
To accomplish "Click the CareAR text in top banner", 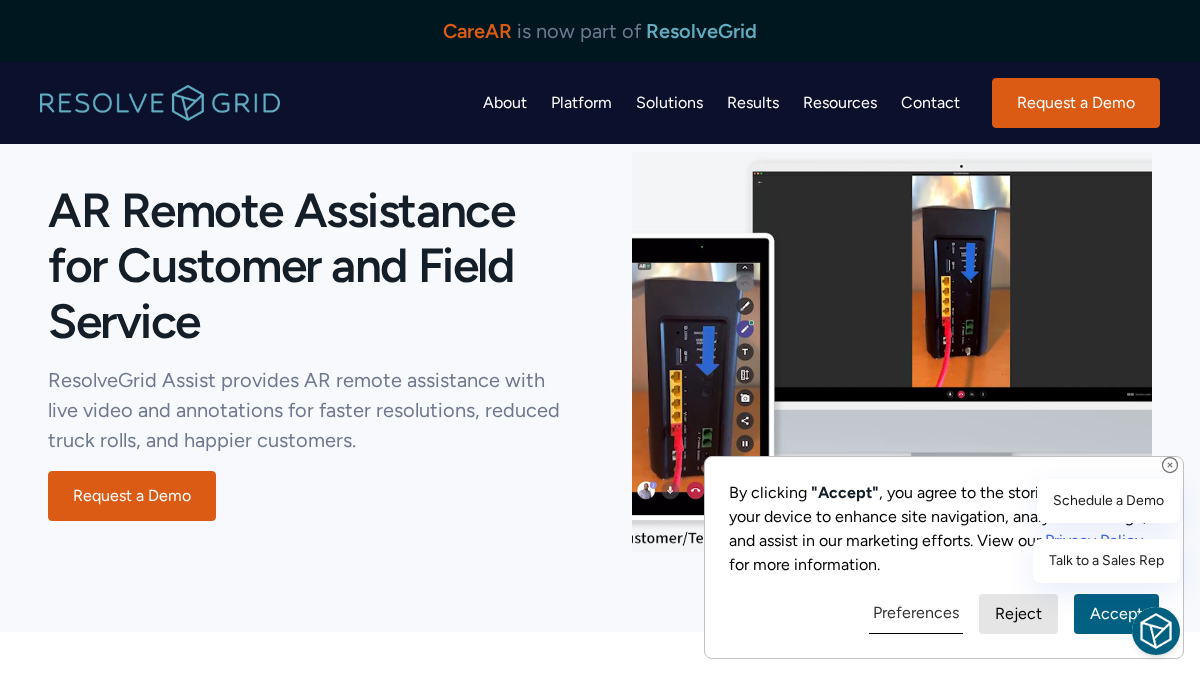I will (477, 31).
